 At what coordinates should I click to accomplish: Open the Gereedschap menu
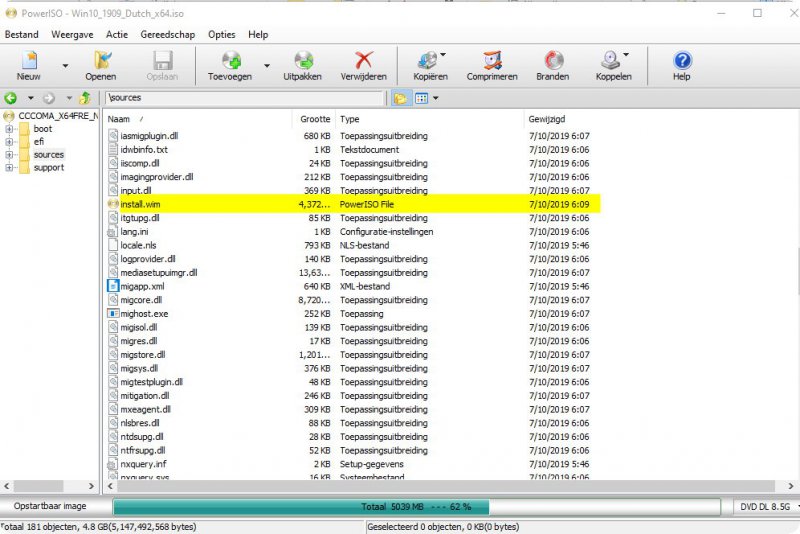tap(169, 34)
